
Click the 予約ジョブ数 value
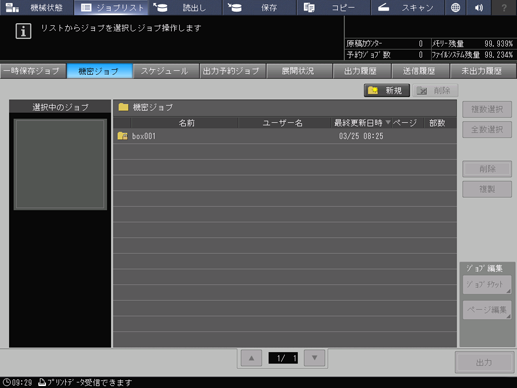tap(421, 55)
